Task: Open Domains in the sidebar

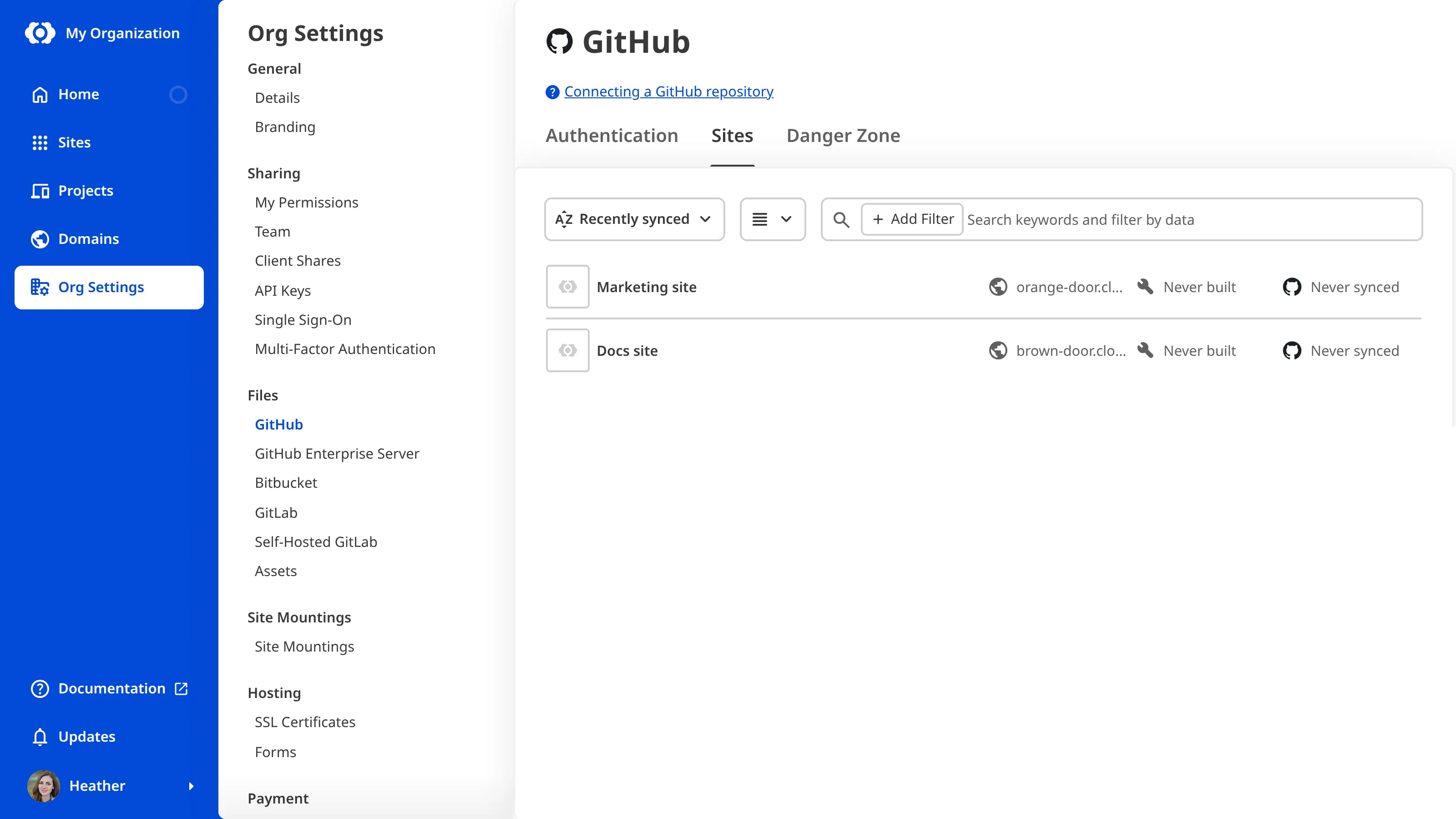Action: 109,239
